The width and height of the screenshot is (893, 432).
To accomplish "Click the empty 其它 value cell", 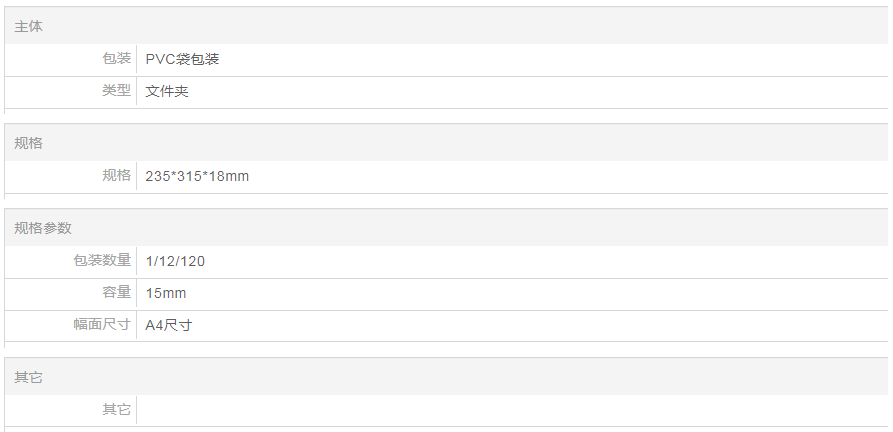I will tap(500, 410).
